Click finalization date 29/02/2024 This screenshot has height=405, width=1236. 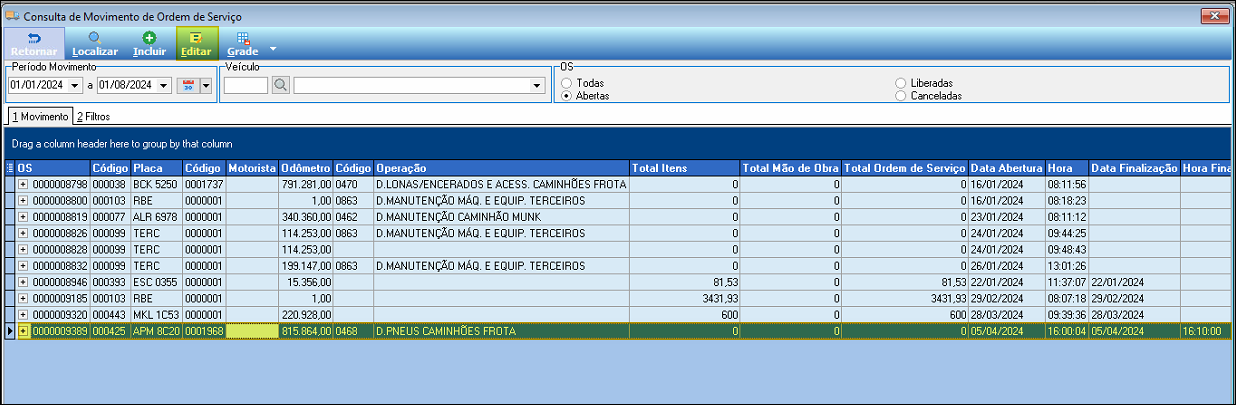1134,298
